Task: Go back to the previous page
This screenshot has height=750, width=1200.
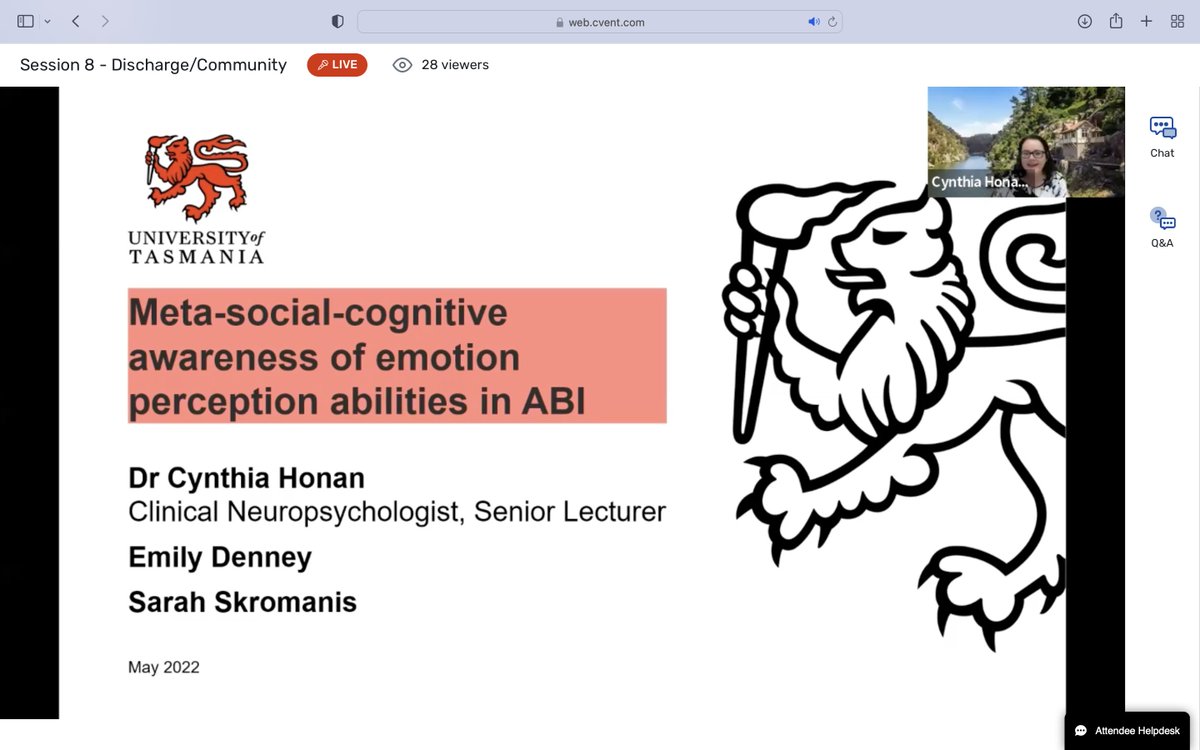Action: click(76, 21)
